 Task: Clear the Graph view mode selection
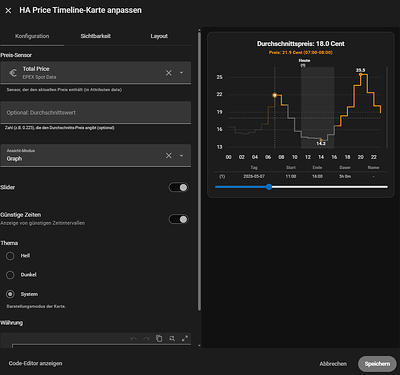[x=169, y=156]
